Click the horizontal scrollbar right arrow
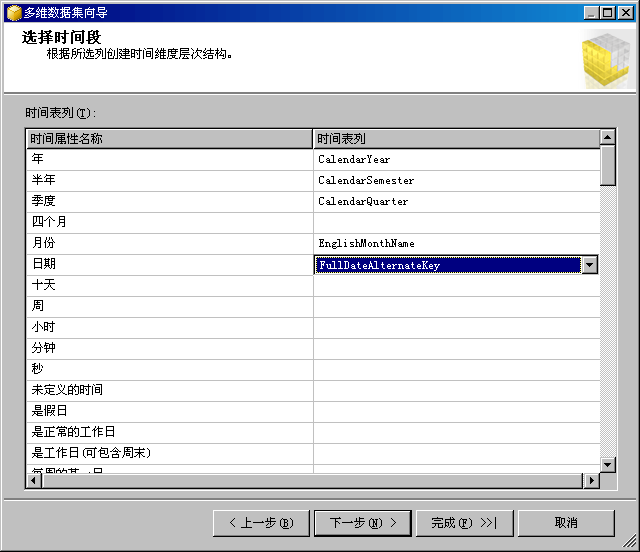 click(591, 481)
